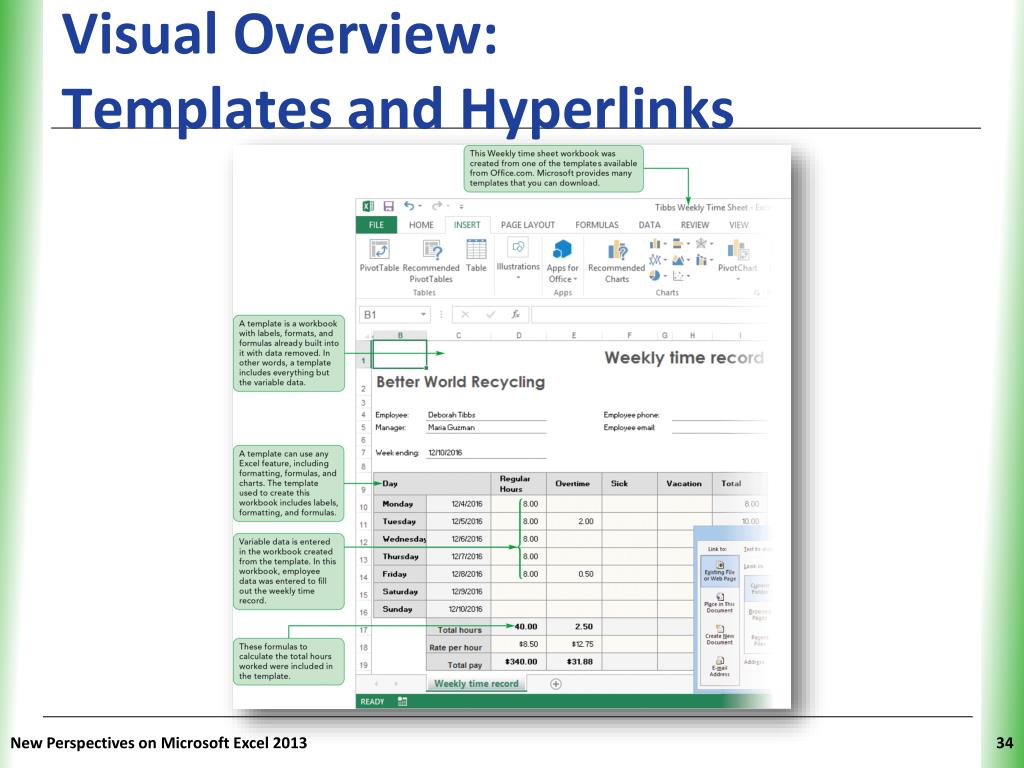Click inside the formula bar input

click(650, 315)
